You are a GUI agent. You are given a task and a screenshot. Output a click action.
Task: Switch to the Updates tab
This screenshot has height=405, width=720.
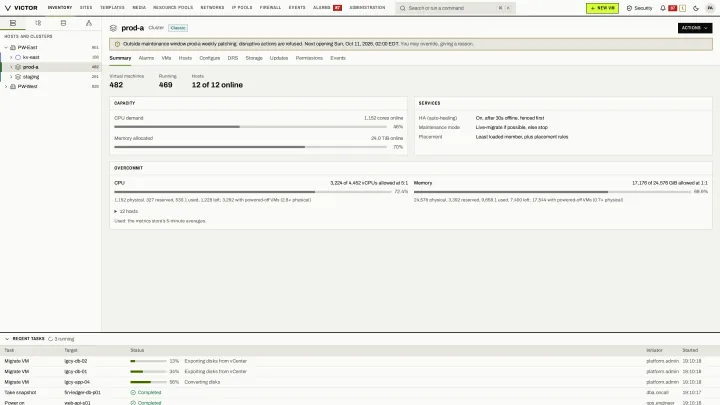click(279, 58)
